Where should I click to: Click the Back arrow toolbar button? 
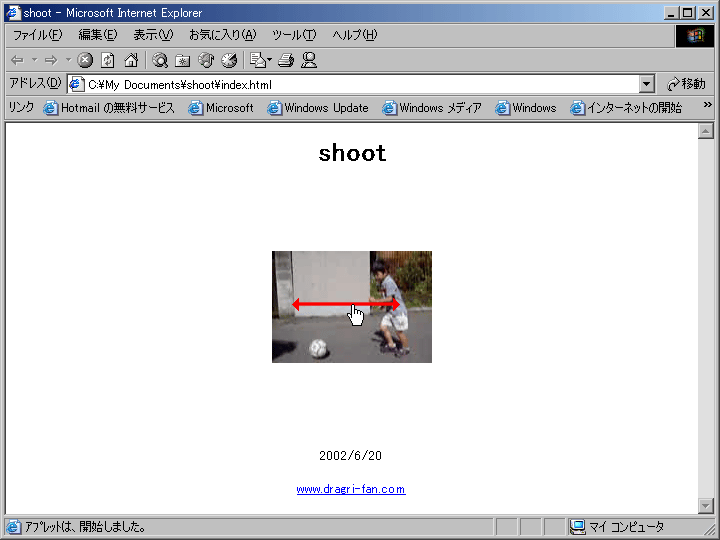pos(18,60)
